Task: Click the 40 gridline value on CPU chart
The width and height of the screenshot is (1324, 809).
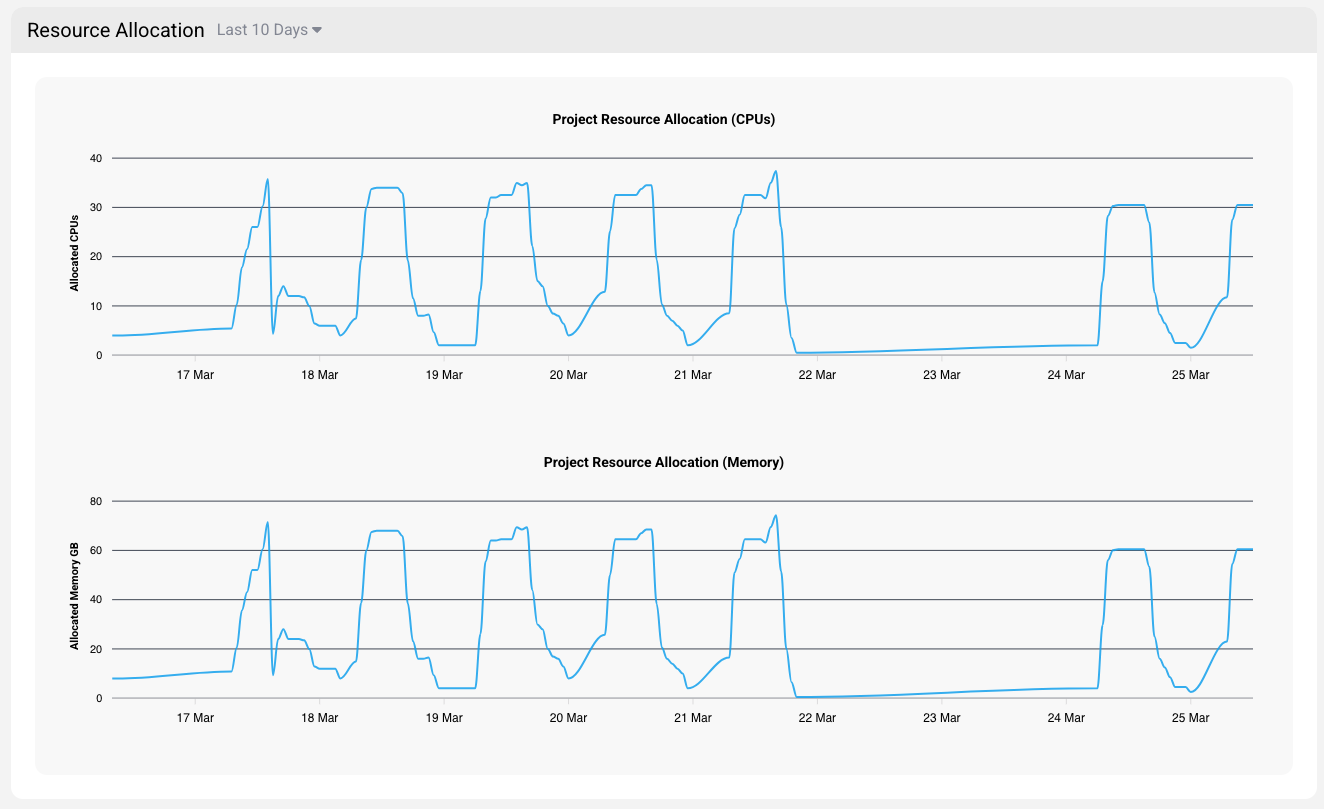Action: [97, 157]
